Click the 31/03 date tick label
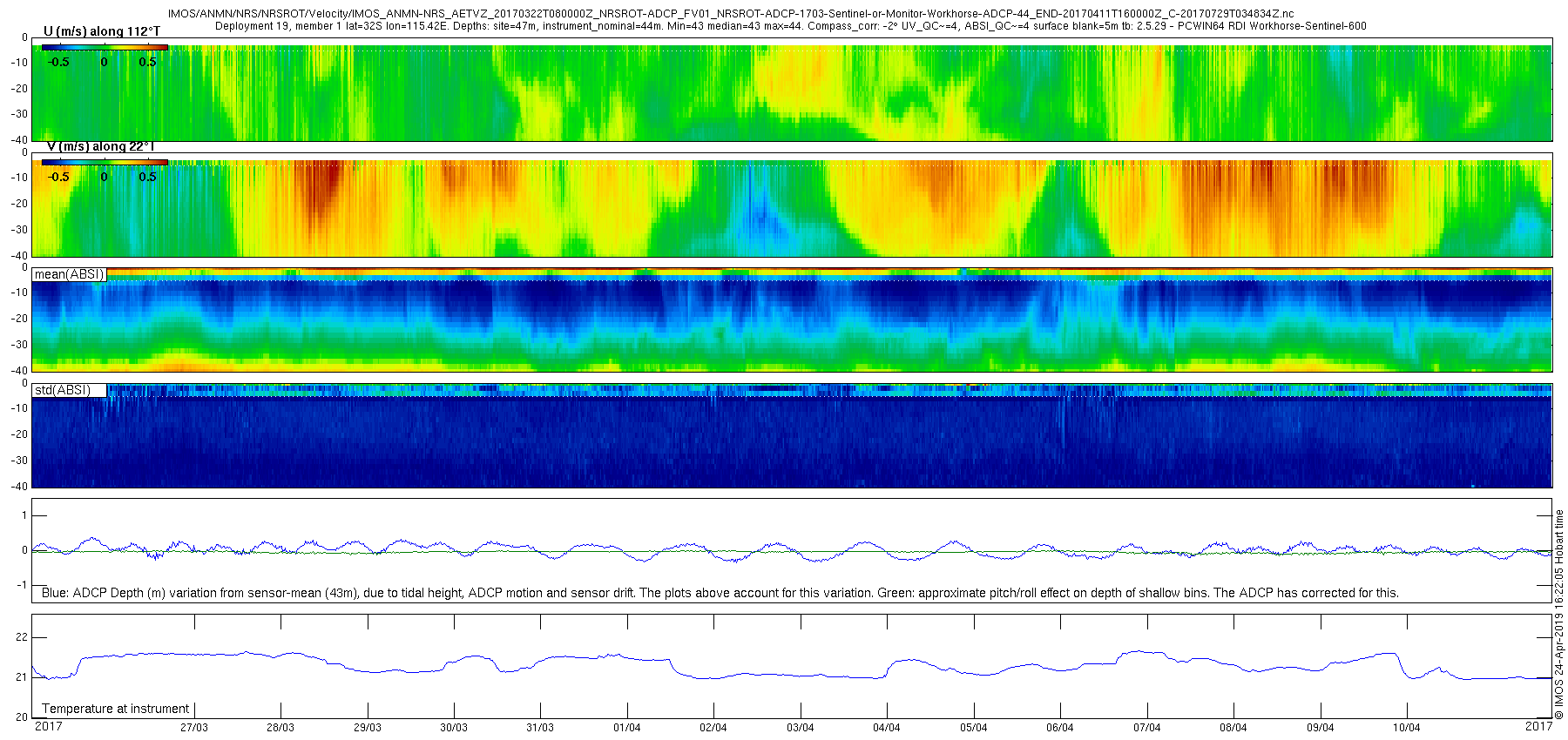Image resolution: width=1568 pixels, height=740 pixels. point(540,728)
